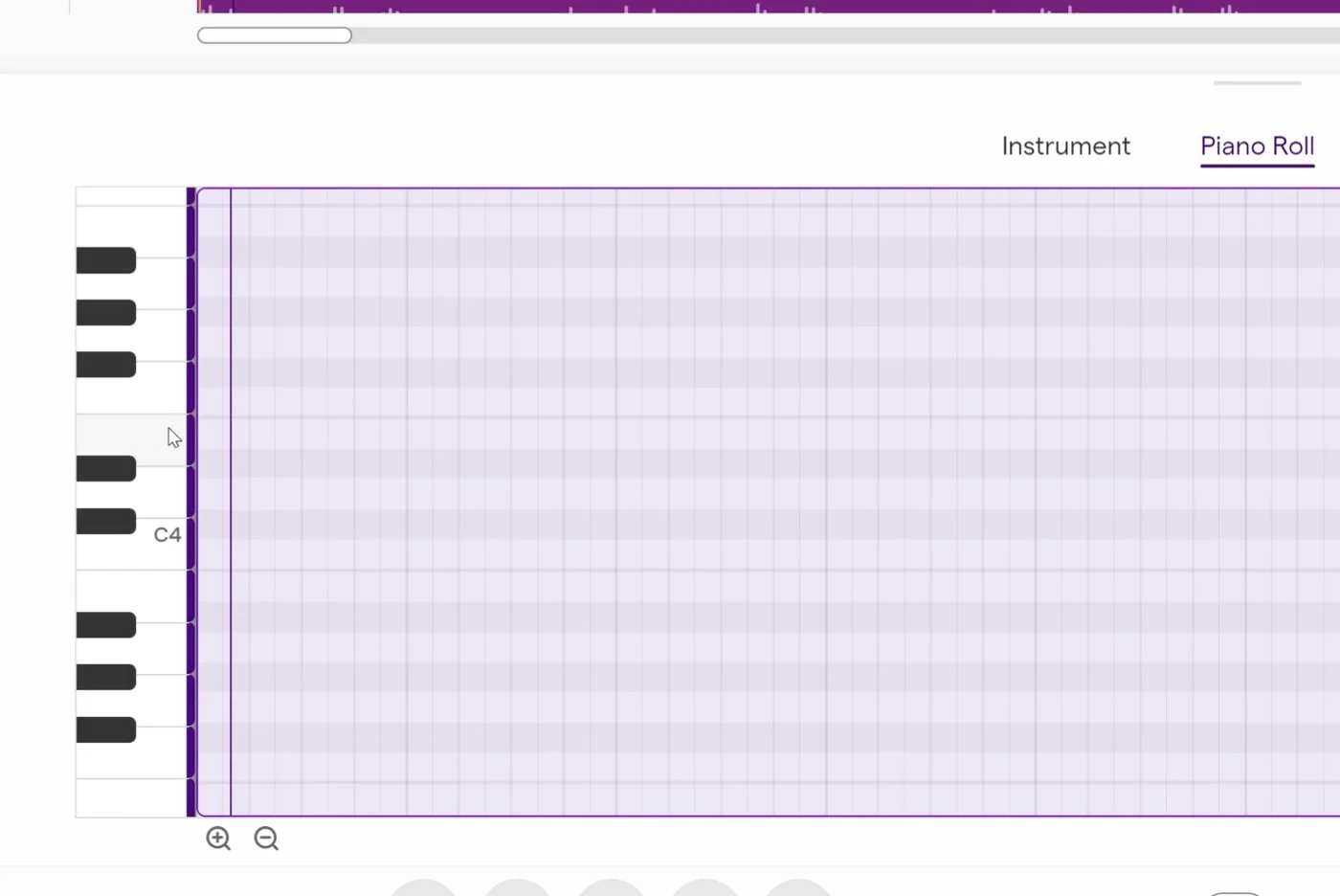
Task: Play the G#4 black piano key
Action: tap(106, 313)
